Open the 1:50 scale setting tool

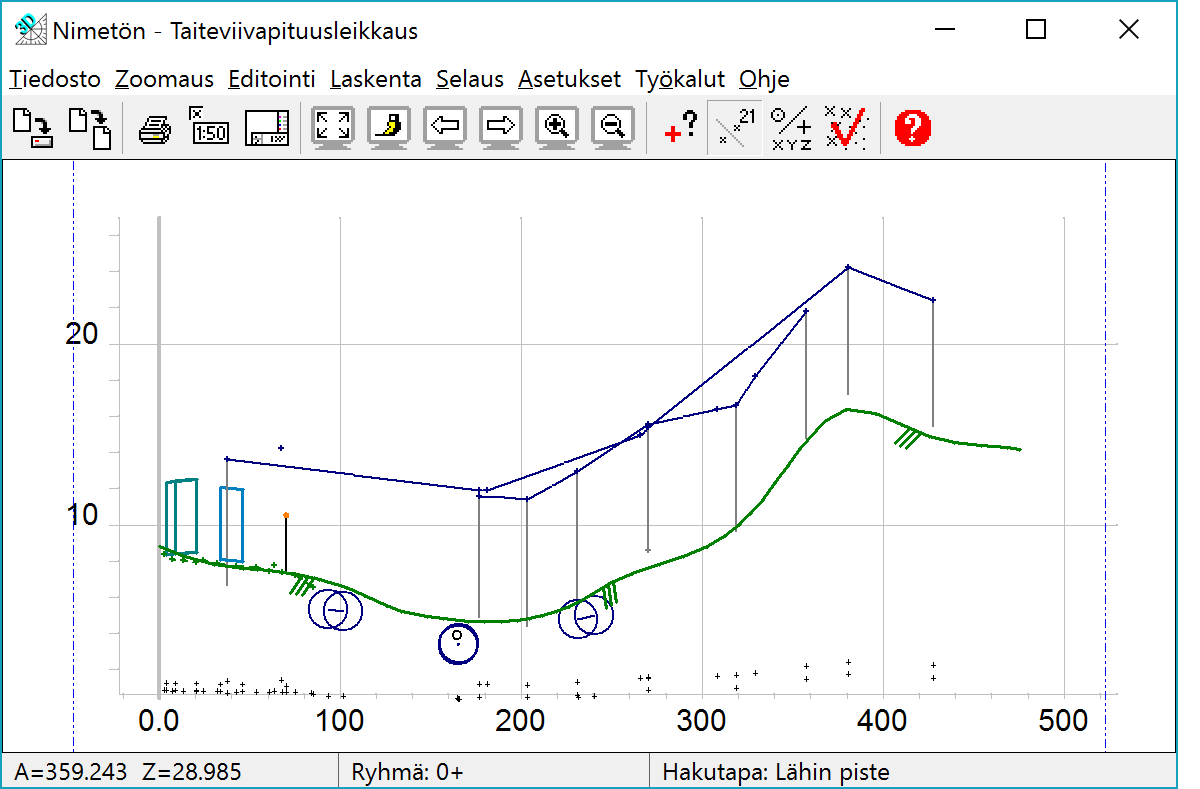pyautogui.click(x=208, y=127)
